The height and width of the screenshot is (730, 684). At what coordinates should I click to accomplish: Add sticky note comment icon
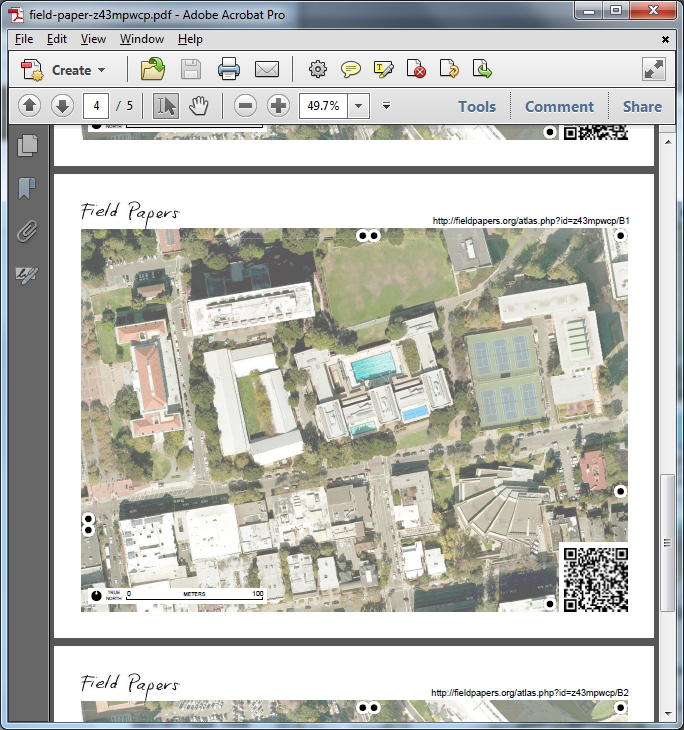click(351, 69)
